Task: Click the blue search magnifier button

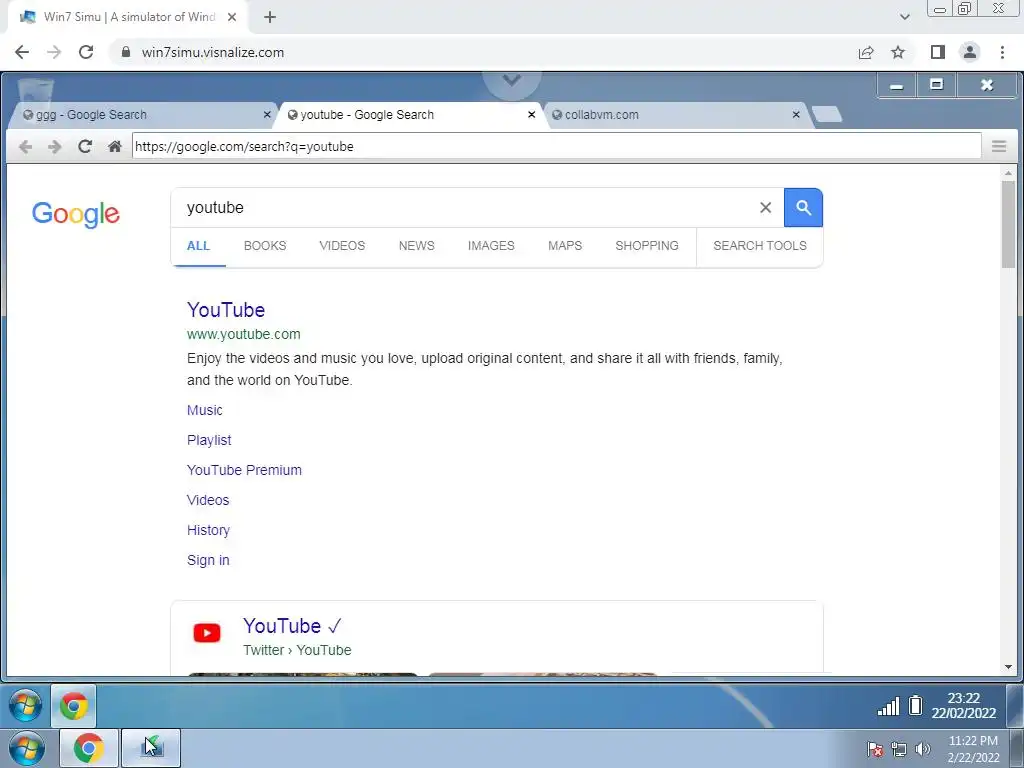Action: coord(803,208)
